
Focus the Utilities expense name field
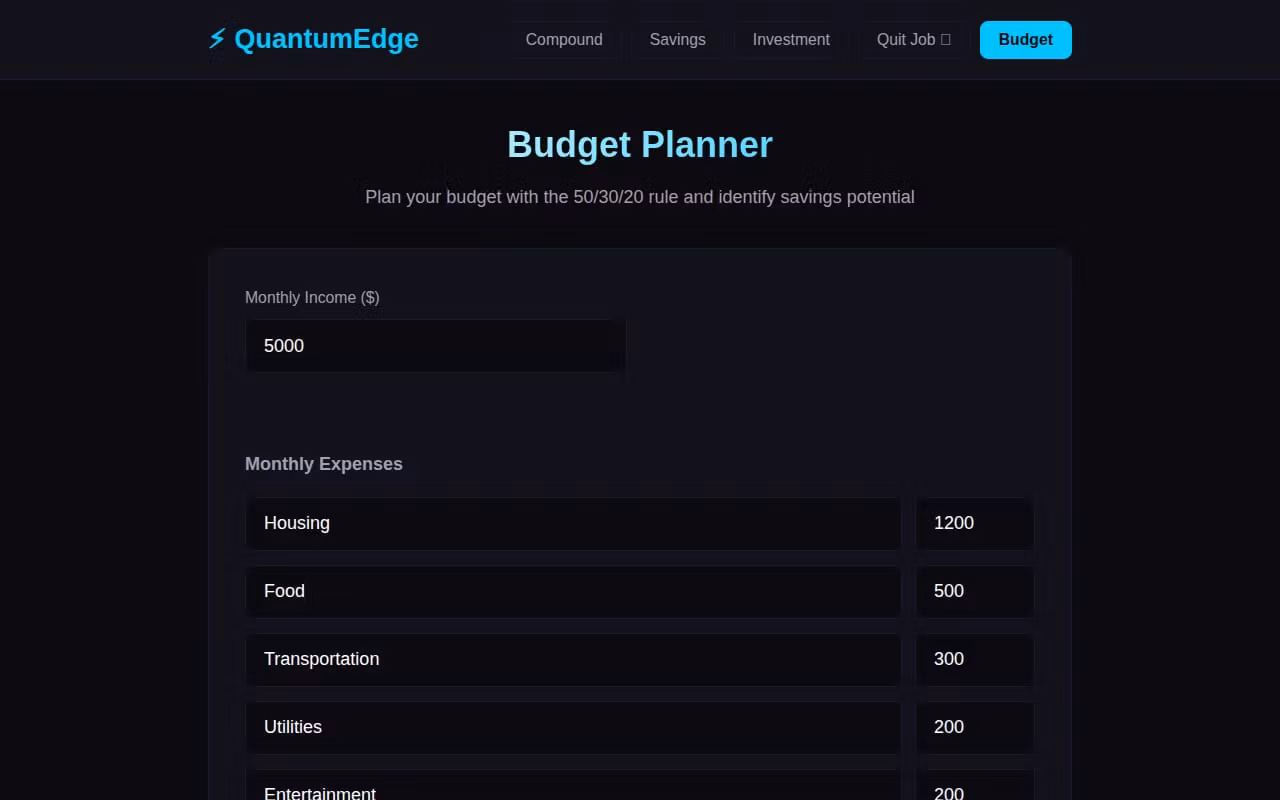tap(573, 727)
